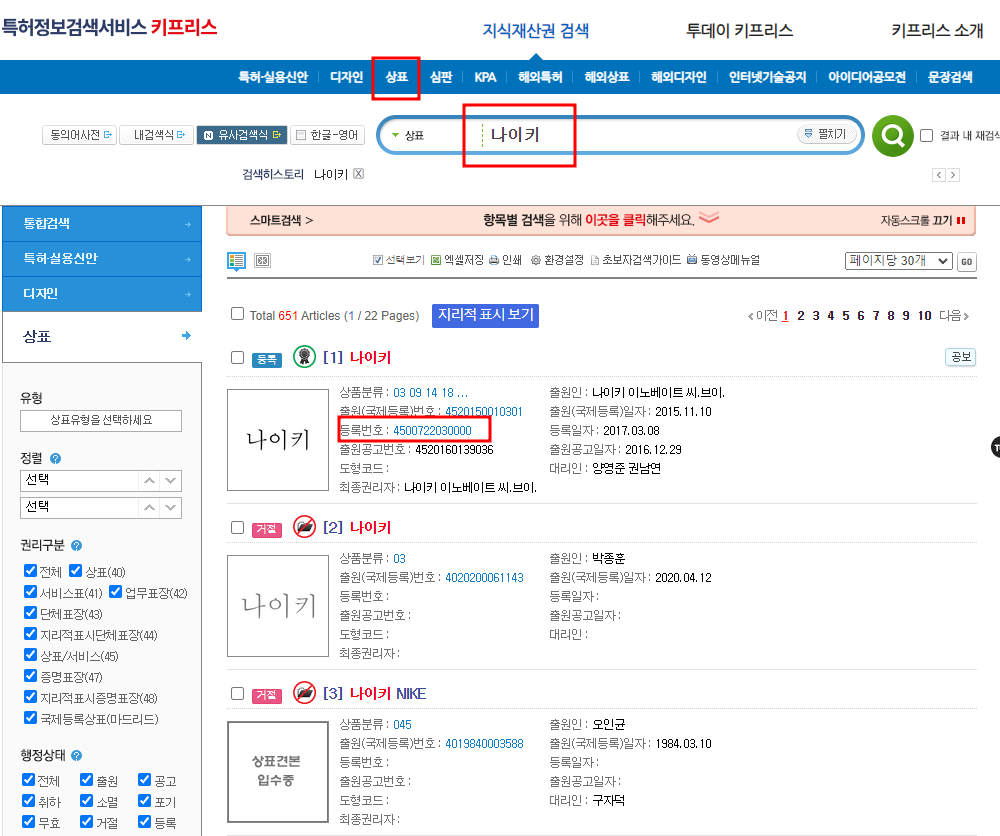Viewport: 1000px width, 836px height.
Task: Click second sort field up arrow
Action: [149, 508]
